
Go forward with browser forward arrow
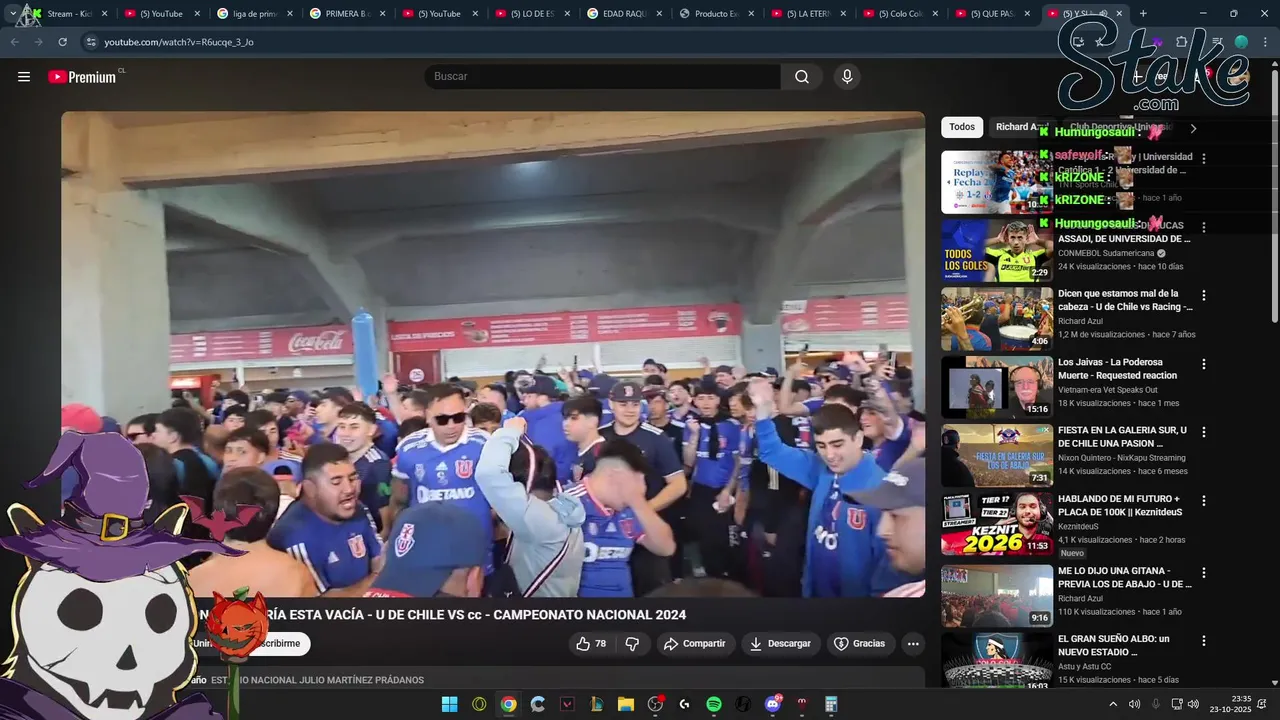(x=38, y=42)
